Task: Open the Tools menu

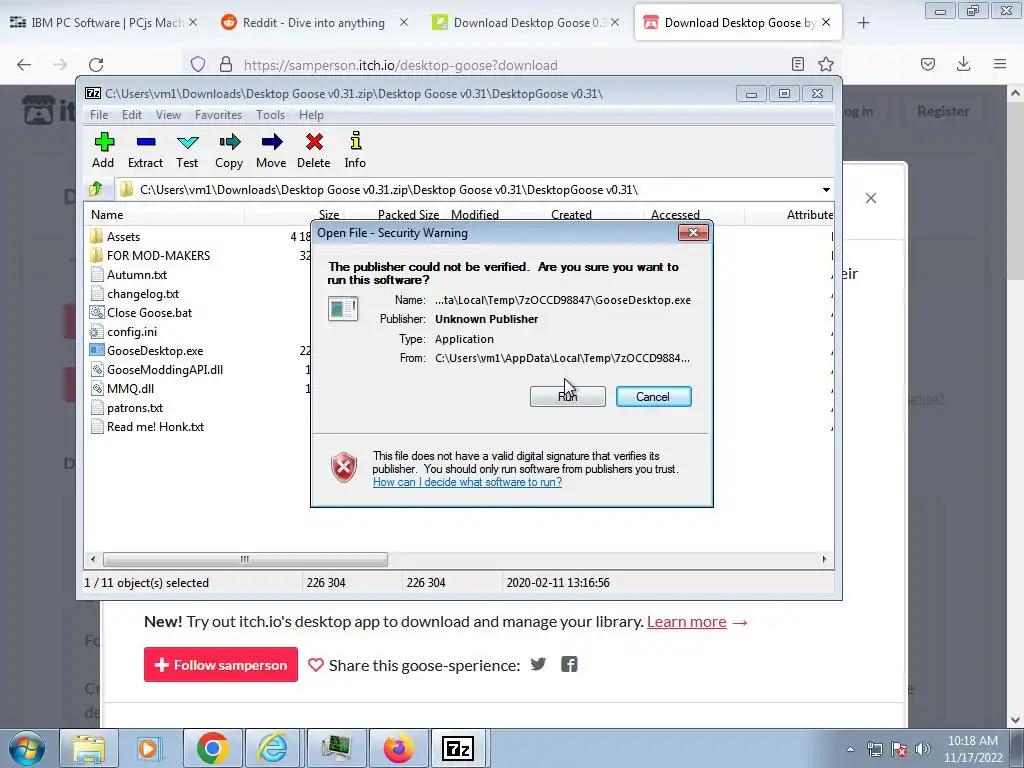Action: coord(270,115)
